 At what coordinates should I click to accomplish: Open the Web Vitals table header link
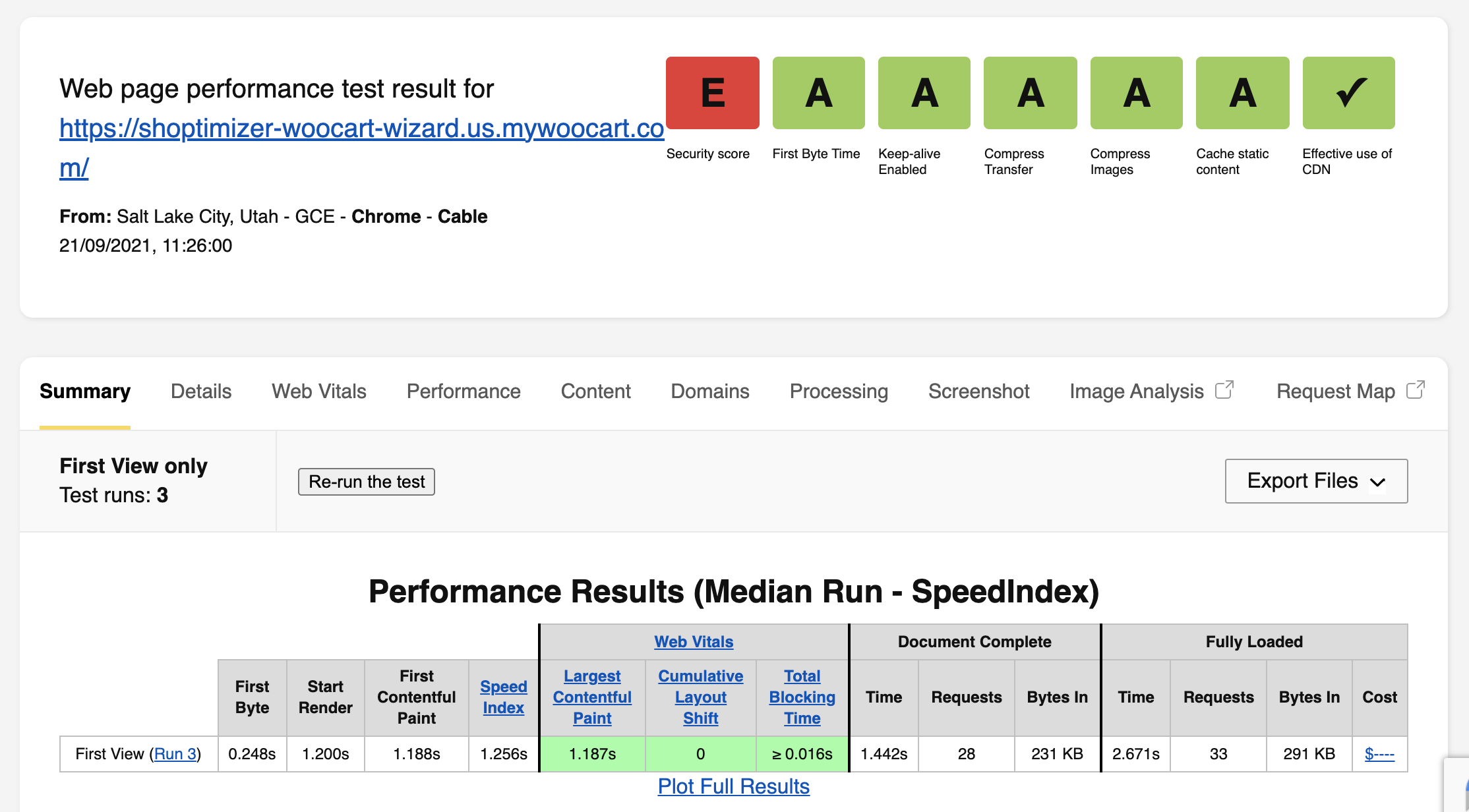694,642
